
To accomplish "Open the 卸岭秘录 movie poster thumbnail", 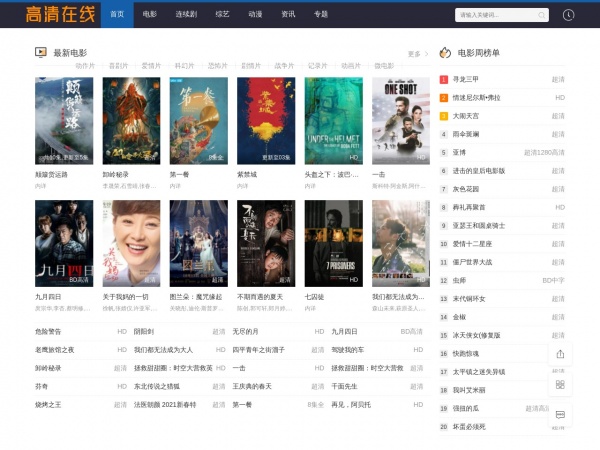I will click(131, 121).
